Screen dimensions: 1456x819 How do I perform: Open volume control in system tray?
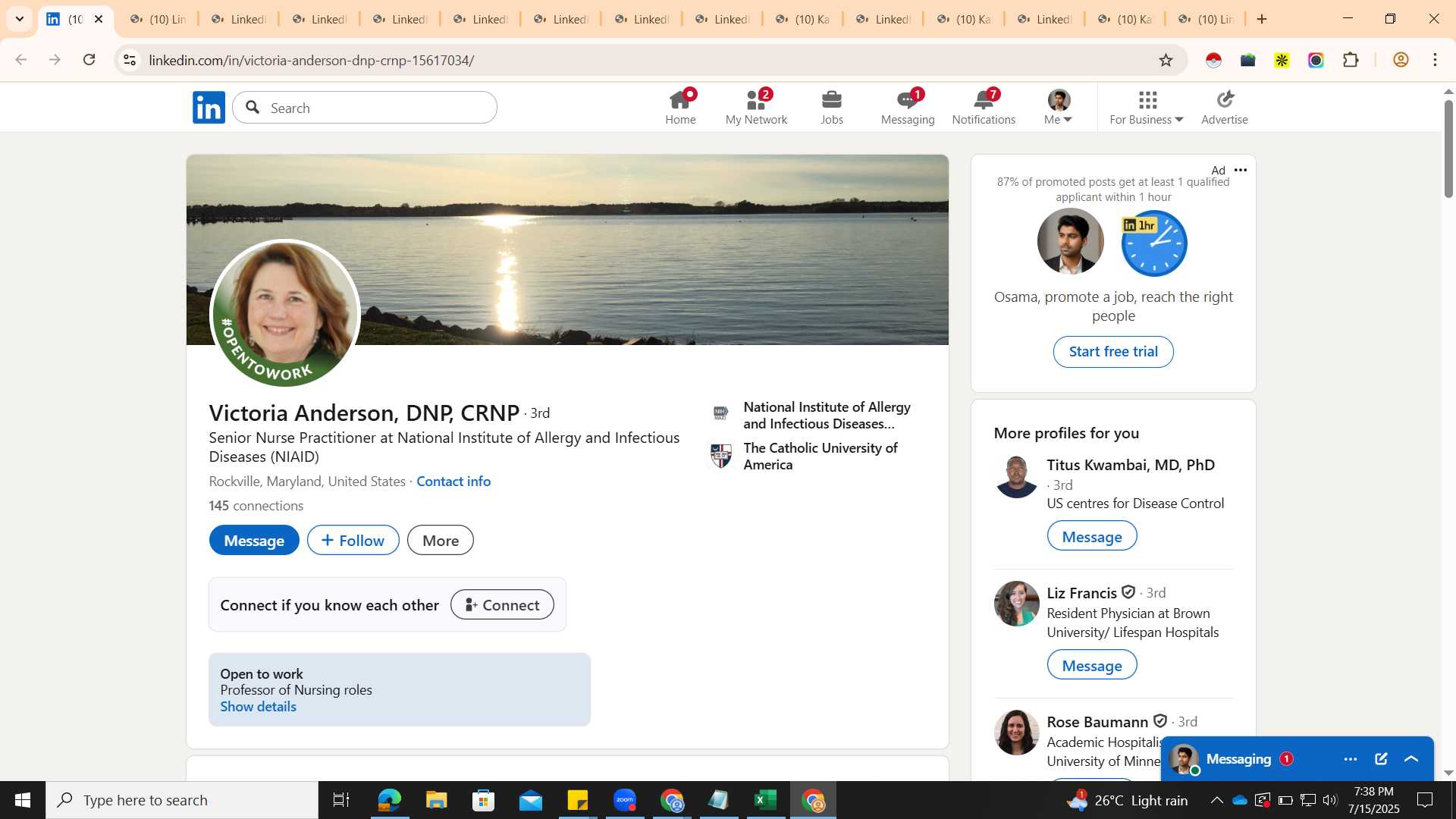pyautogui.click(x=1330, y=800)
